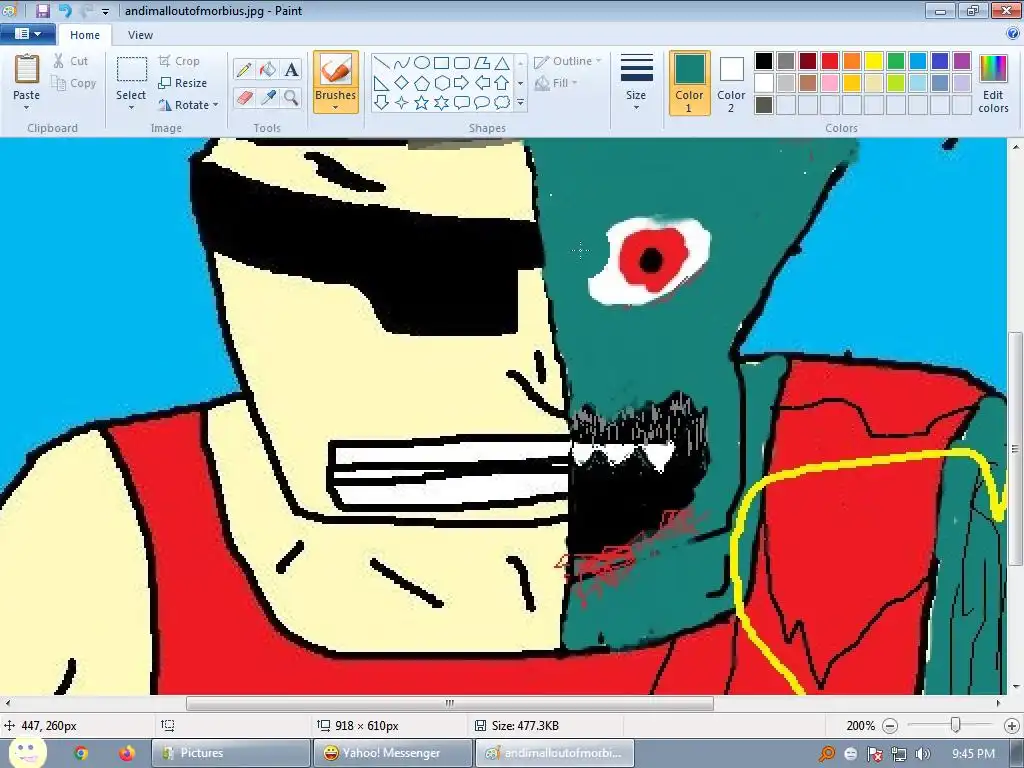The width and height of the screenshot is (1024, 768).
Task: Switch to the View tab
Action: pyautogui.click(x=140, y=35)
